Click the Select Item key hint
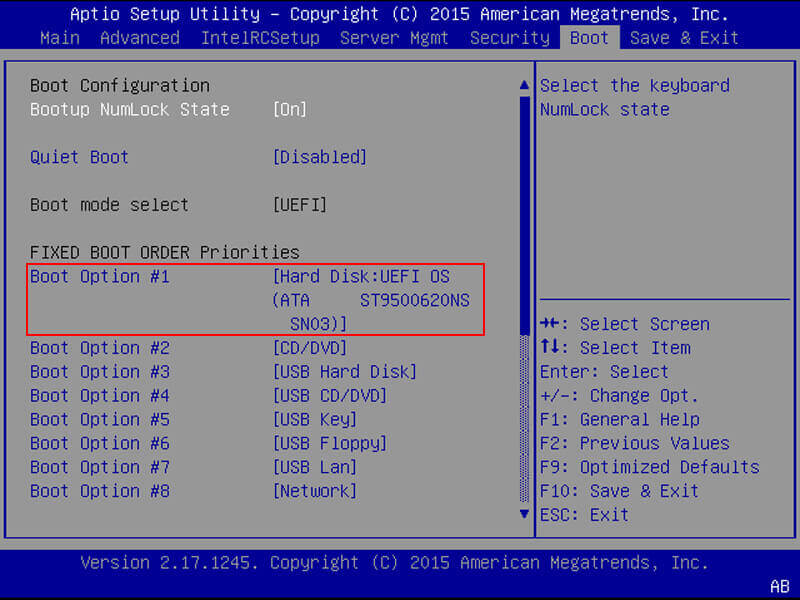Image resolution: width=800 pixels, height=600 pixels. (615, 348)
